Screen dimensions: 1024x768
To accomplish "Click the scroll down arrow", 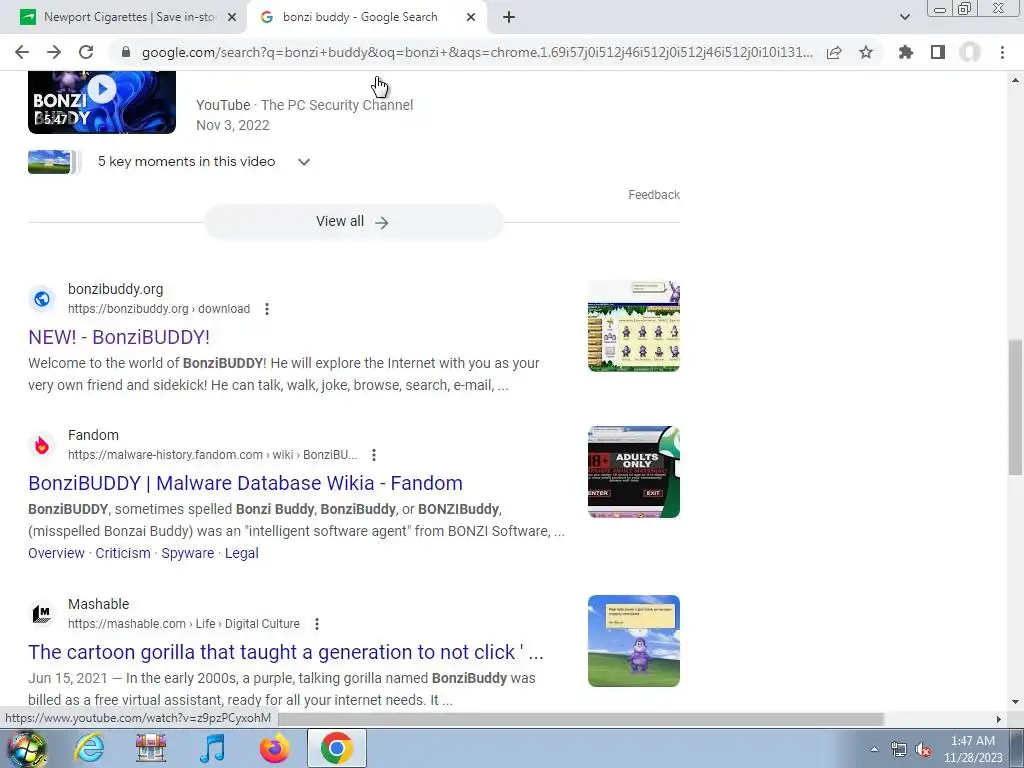I will pos(1016,702).
